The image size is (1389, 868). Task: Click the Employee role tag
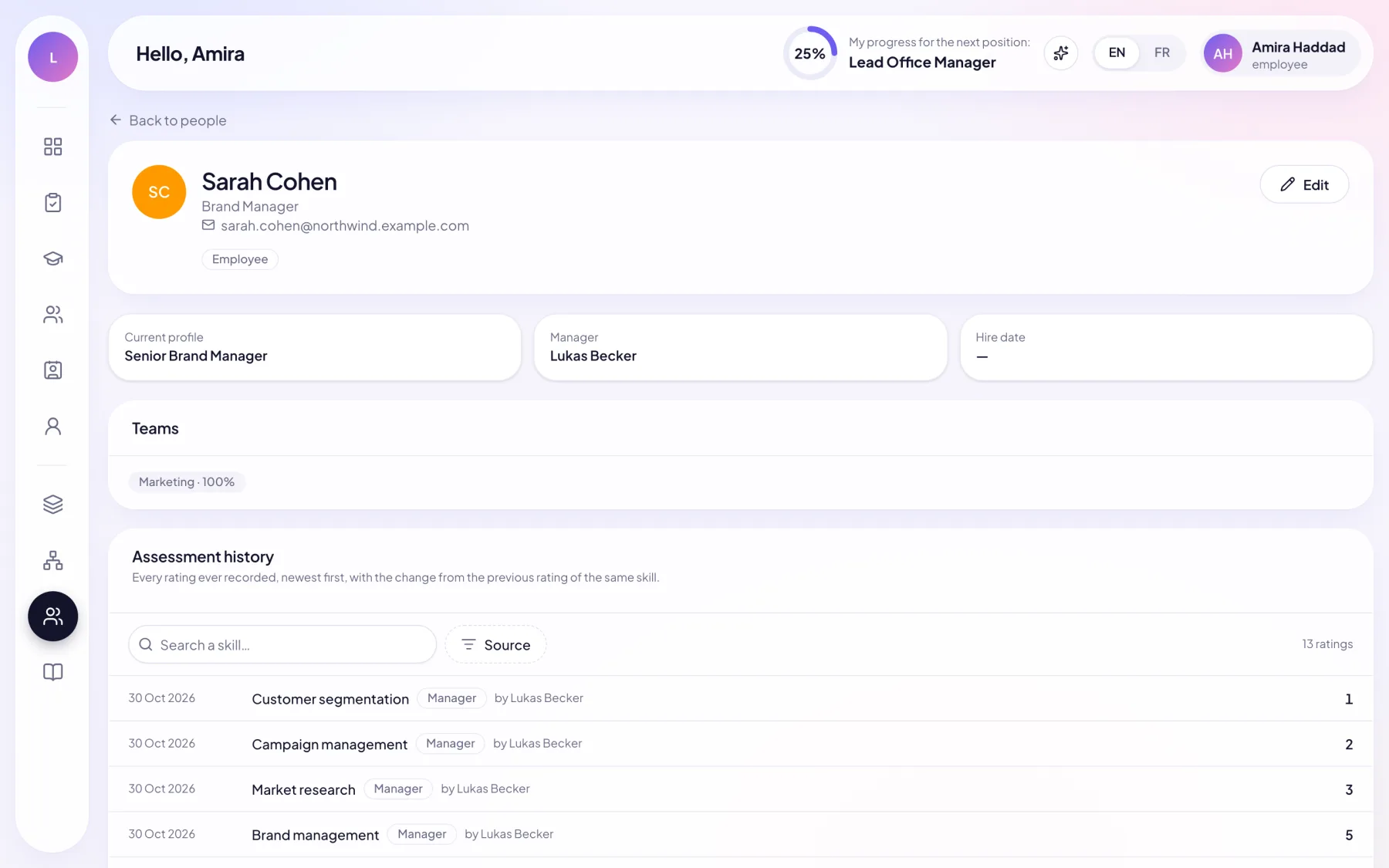coord(240,259)
